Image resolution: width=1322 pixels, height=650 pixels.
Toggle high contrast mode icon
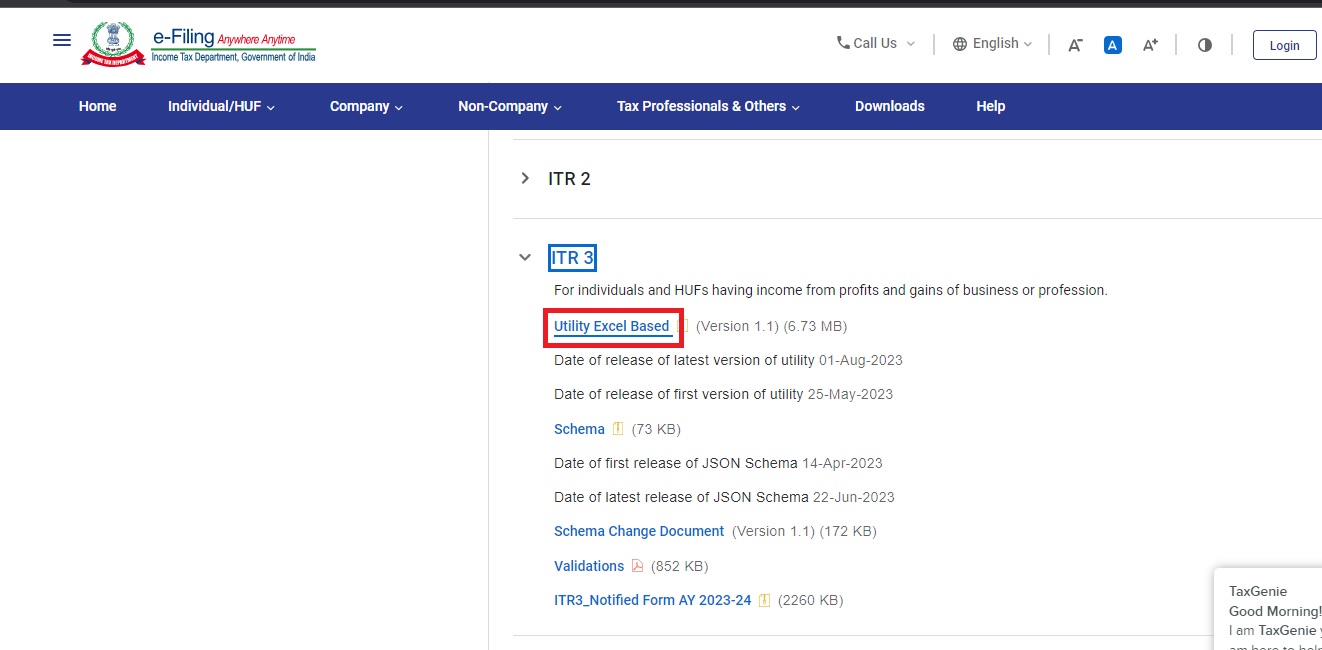(1205, 45)
